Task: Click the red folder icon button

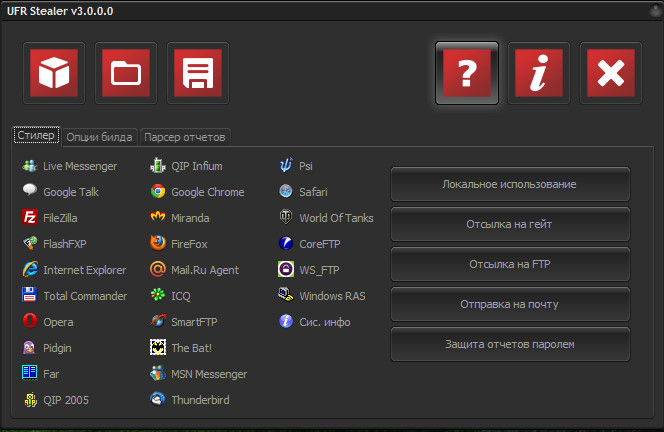Action: (126, 73)
